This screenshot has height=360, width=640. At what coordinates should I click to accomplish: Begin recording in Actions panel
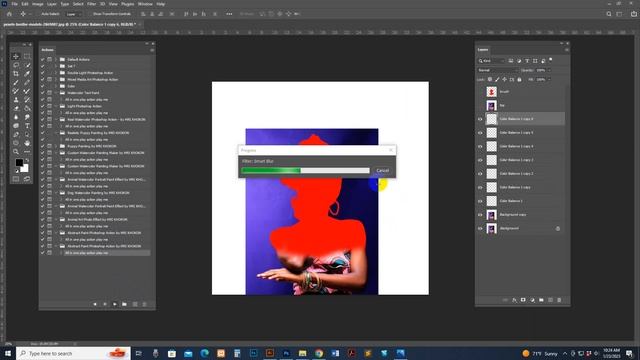coord(105,304)
